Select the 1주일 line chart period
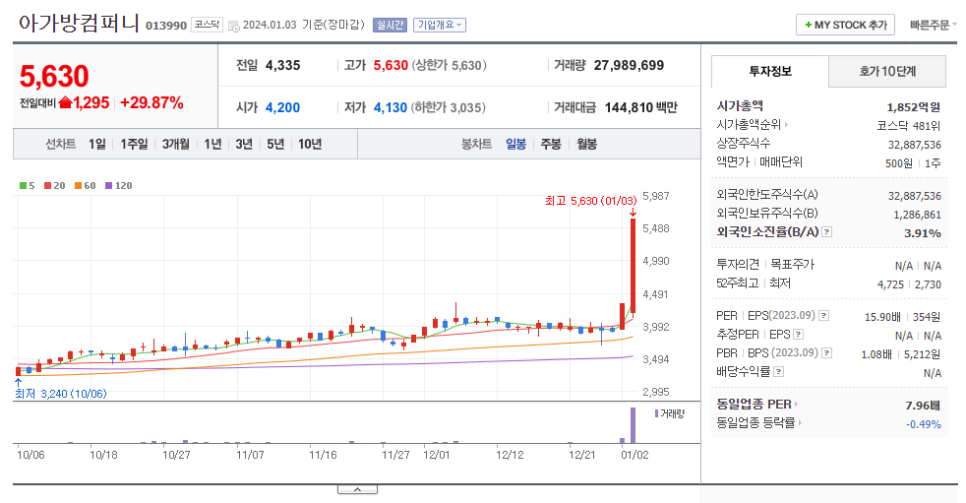 pos(134,144)
